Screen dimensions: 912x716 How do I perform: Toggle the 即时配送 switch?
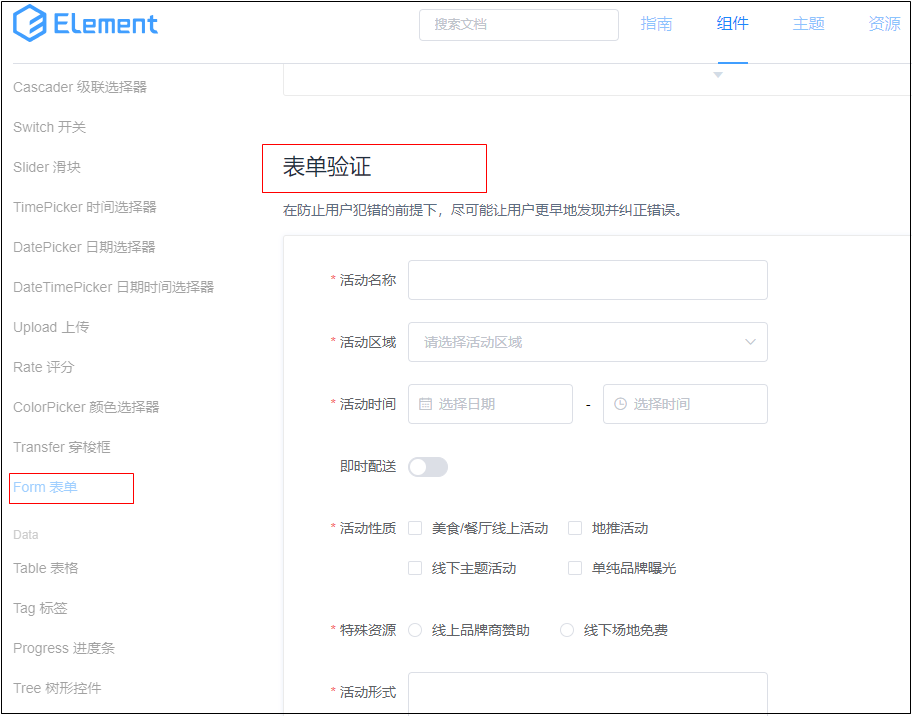tap(428, 467)
